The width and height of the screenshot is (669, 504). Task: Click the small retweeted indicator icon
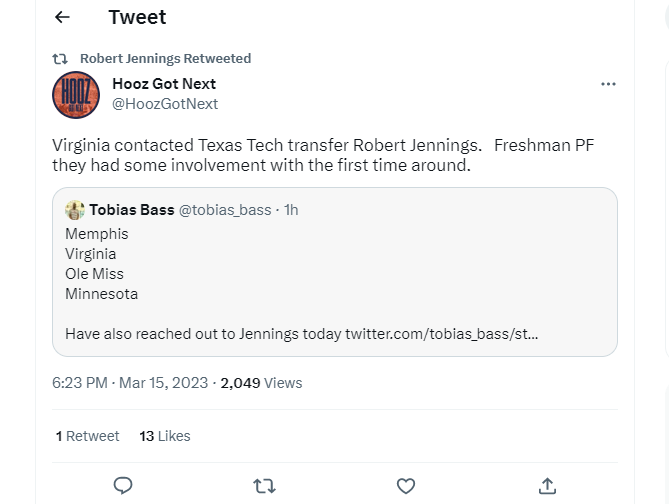pos(60,58)
